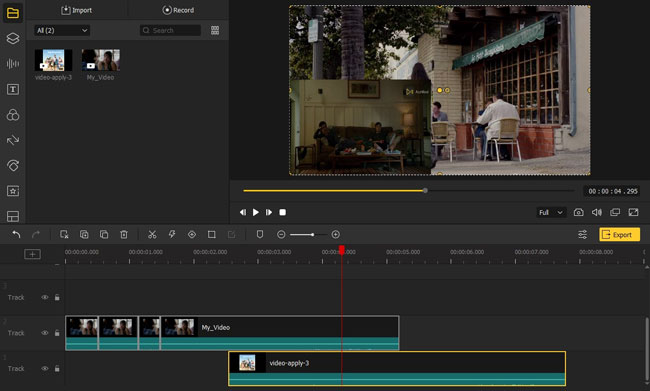This screenshot has width=650, height=391.
Task: Open the Animations panel in sidebar
Action: tap(13, 165)
